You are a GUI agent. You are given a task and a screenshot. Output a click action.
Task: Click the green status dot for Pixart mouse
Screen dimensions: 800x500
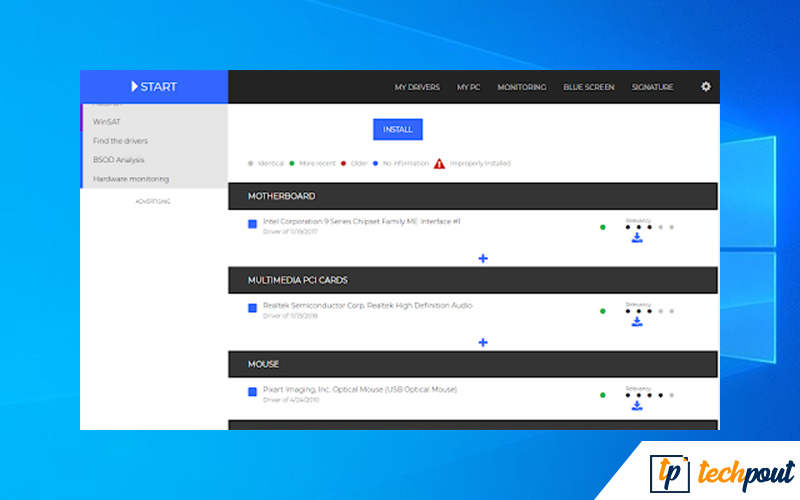pos(602,395)
